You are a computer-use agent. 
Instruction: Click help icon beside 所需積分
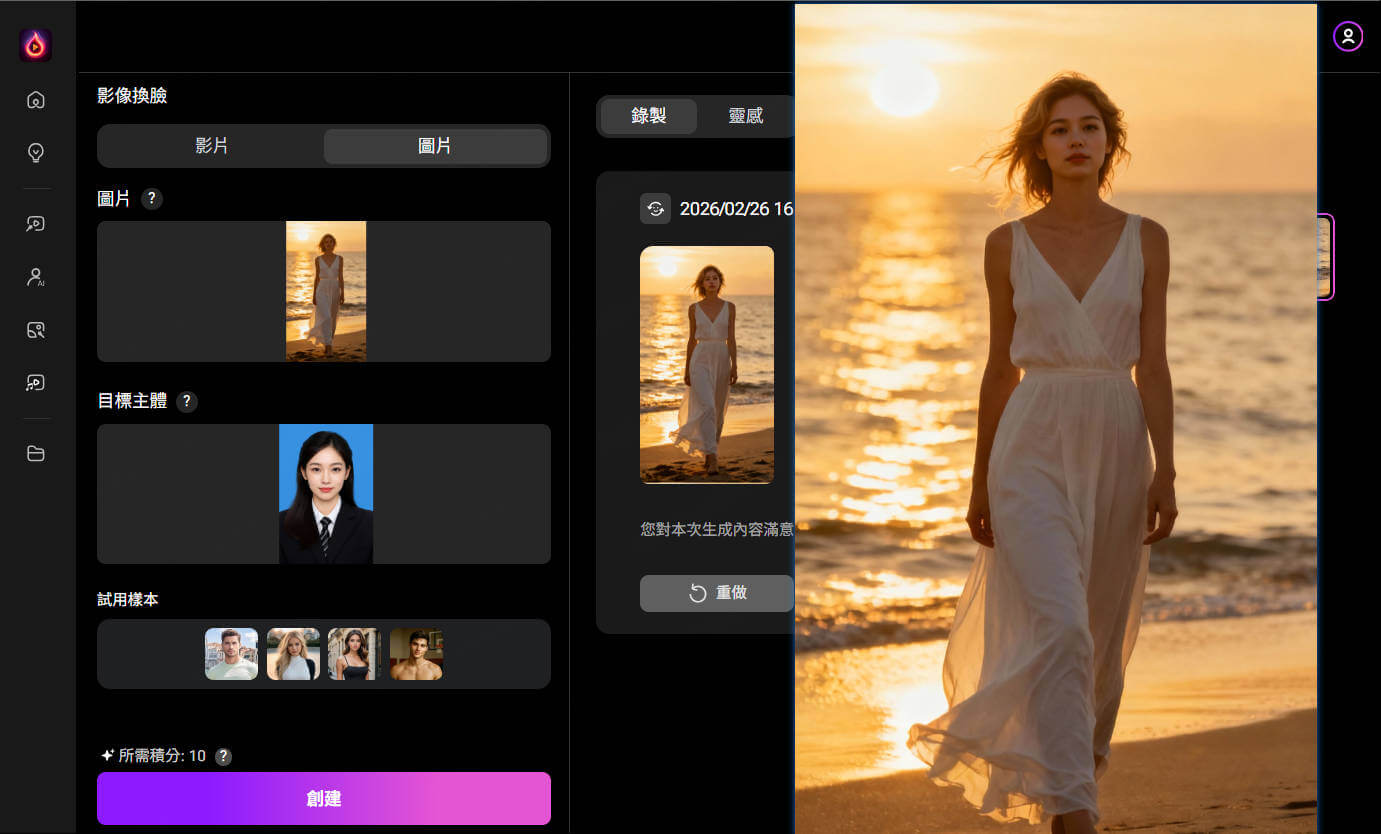pos(224,756)
